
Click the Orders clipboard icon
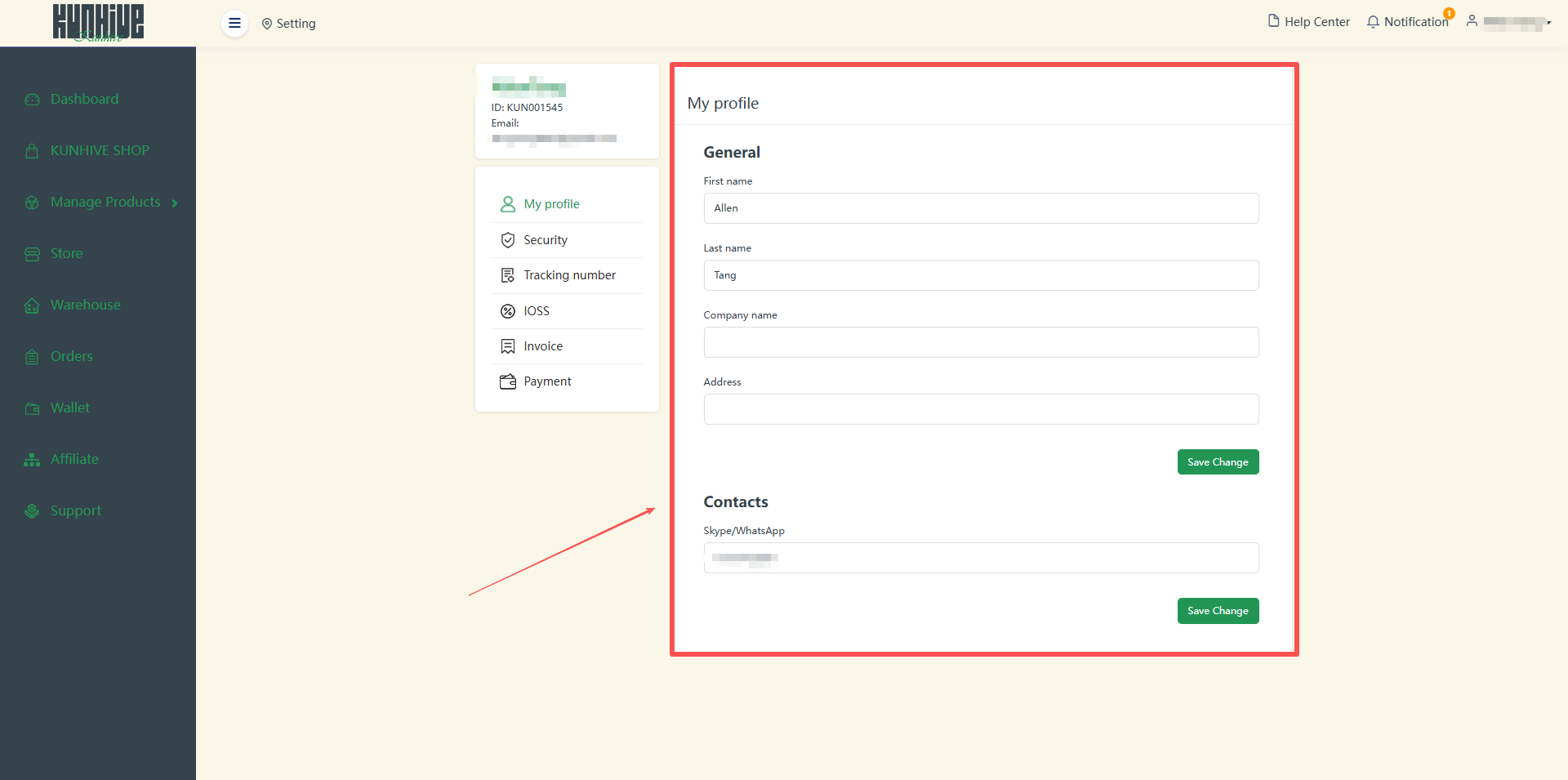pos(32,357)
